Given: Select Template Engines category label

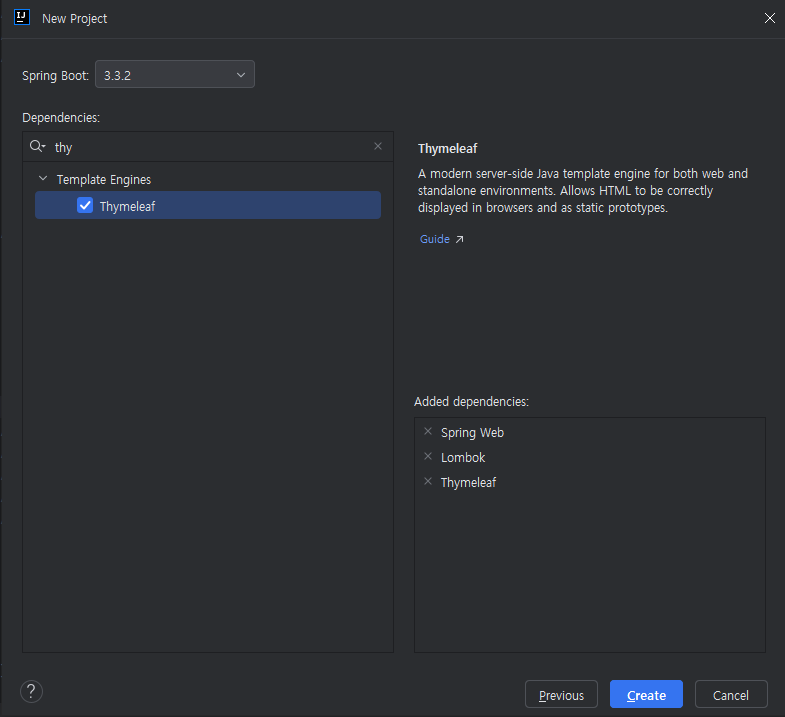Looking at the screenshot, I should coord(104,179).
